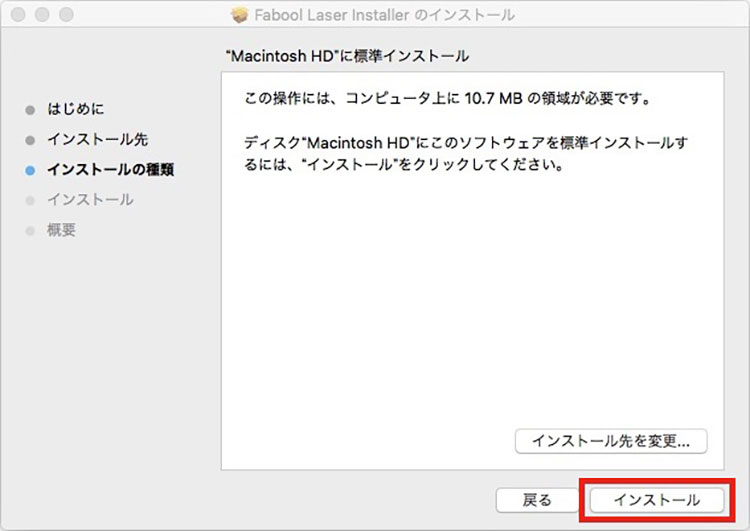Click the text mentioning 10.7 MB の領域
The image size is (750, 531).
(448, 99)
